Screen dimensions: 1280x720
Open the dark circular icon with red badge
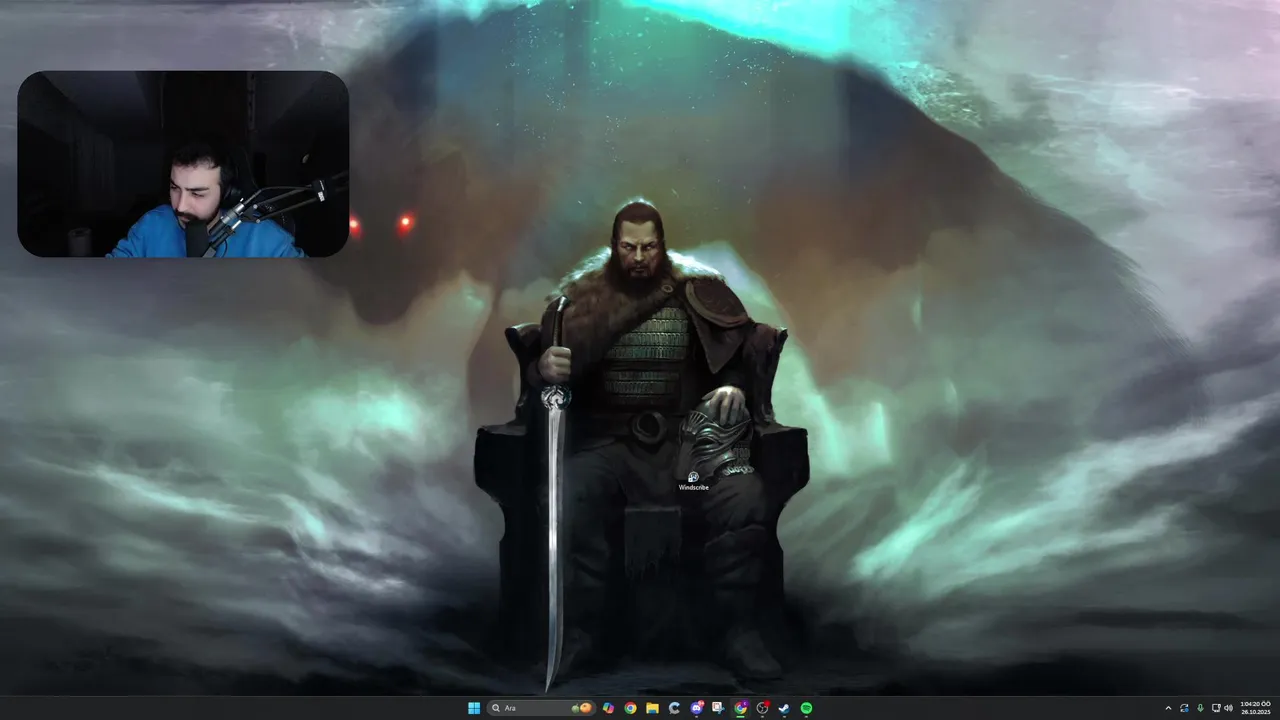(x=763, y=708)
